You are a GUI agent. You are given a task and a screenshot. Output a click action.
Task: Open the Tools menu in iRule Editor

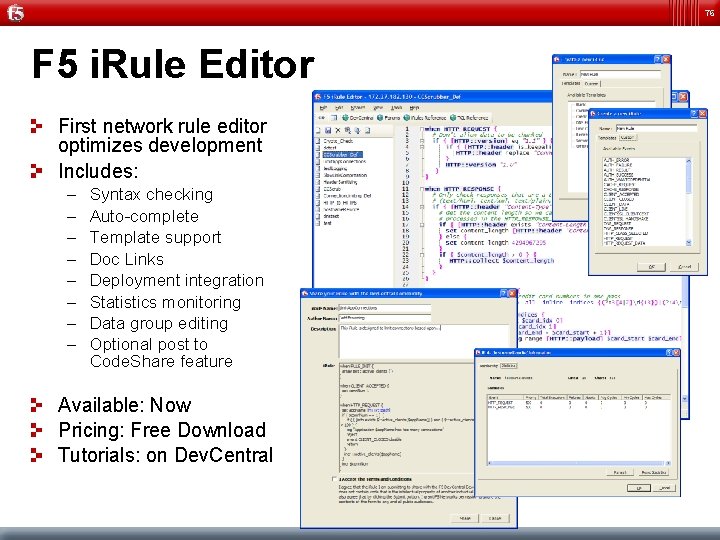pos(396,107)
